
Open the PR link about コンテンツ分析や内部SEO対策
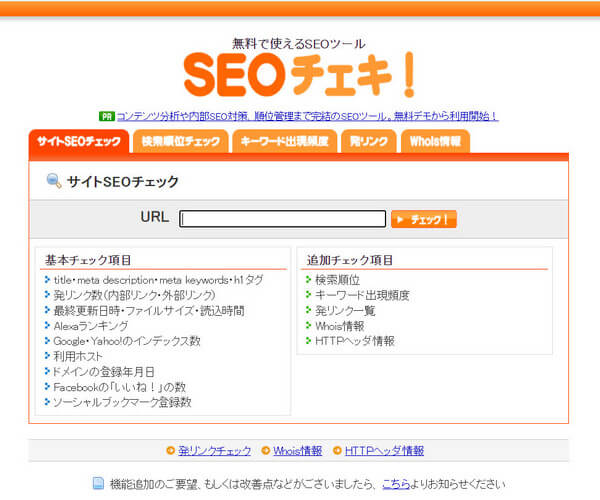click(x=307, y=116)
